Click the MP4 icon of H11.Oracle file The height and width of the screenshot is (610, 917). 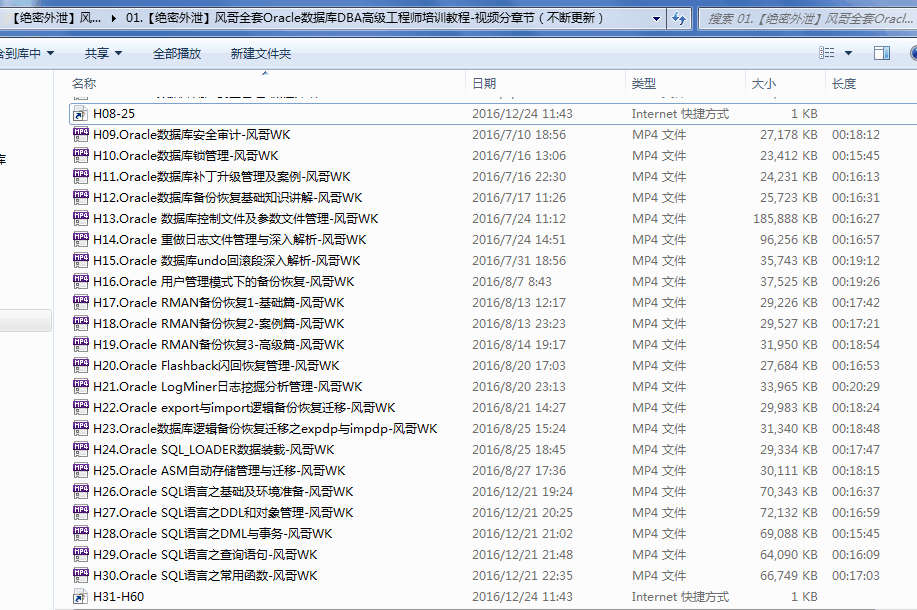(x=80, y=177)
